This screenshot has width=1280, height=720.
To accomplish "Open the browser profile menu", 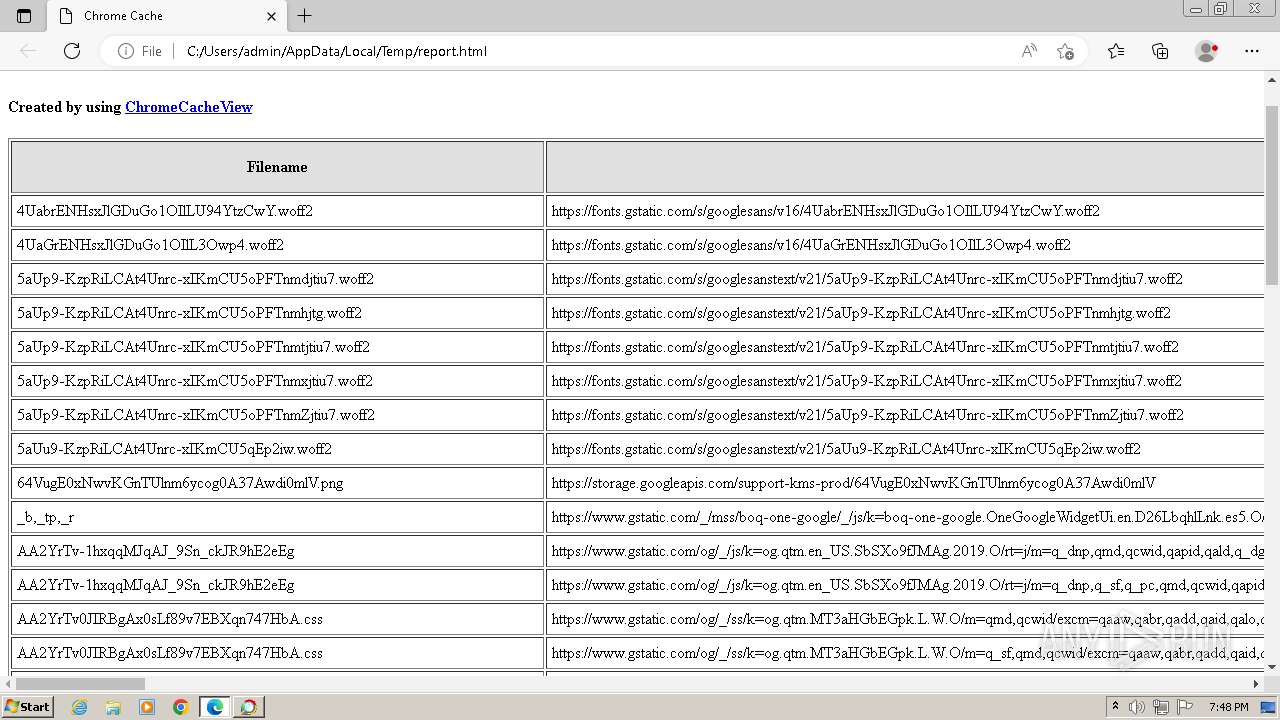I will (1207, 51).
